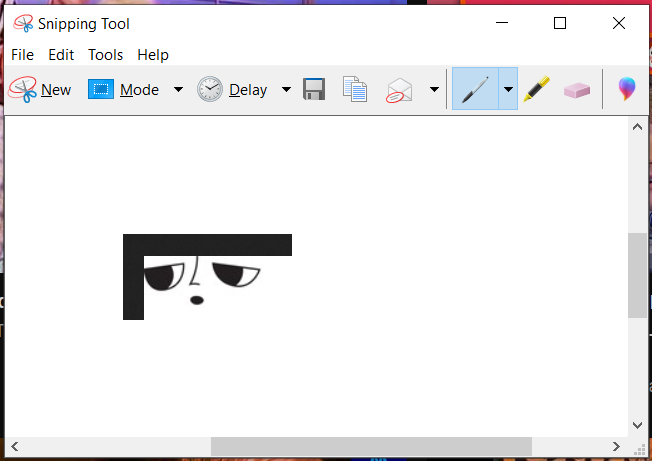652x461 pixels.
Task: Click the vertical scrollbar down arrow
Action: 637,425
